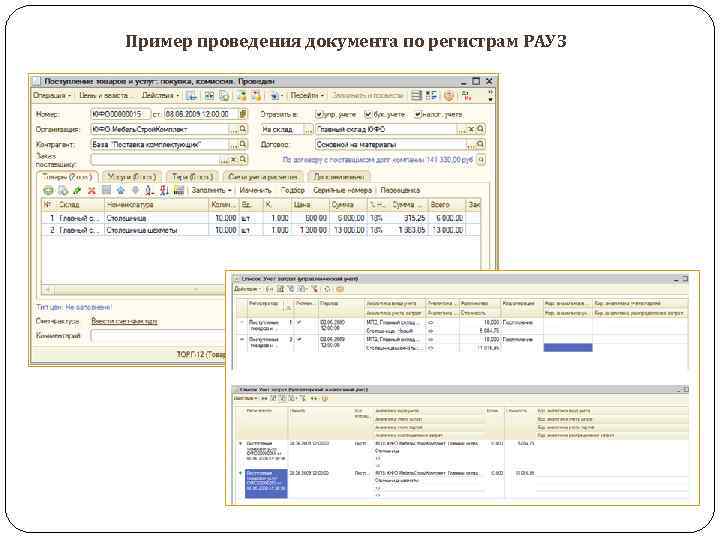Click the Дт/Кт posting result icon
720x540 pixels.
coord(467,96)
